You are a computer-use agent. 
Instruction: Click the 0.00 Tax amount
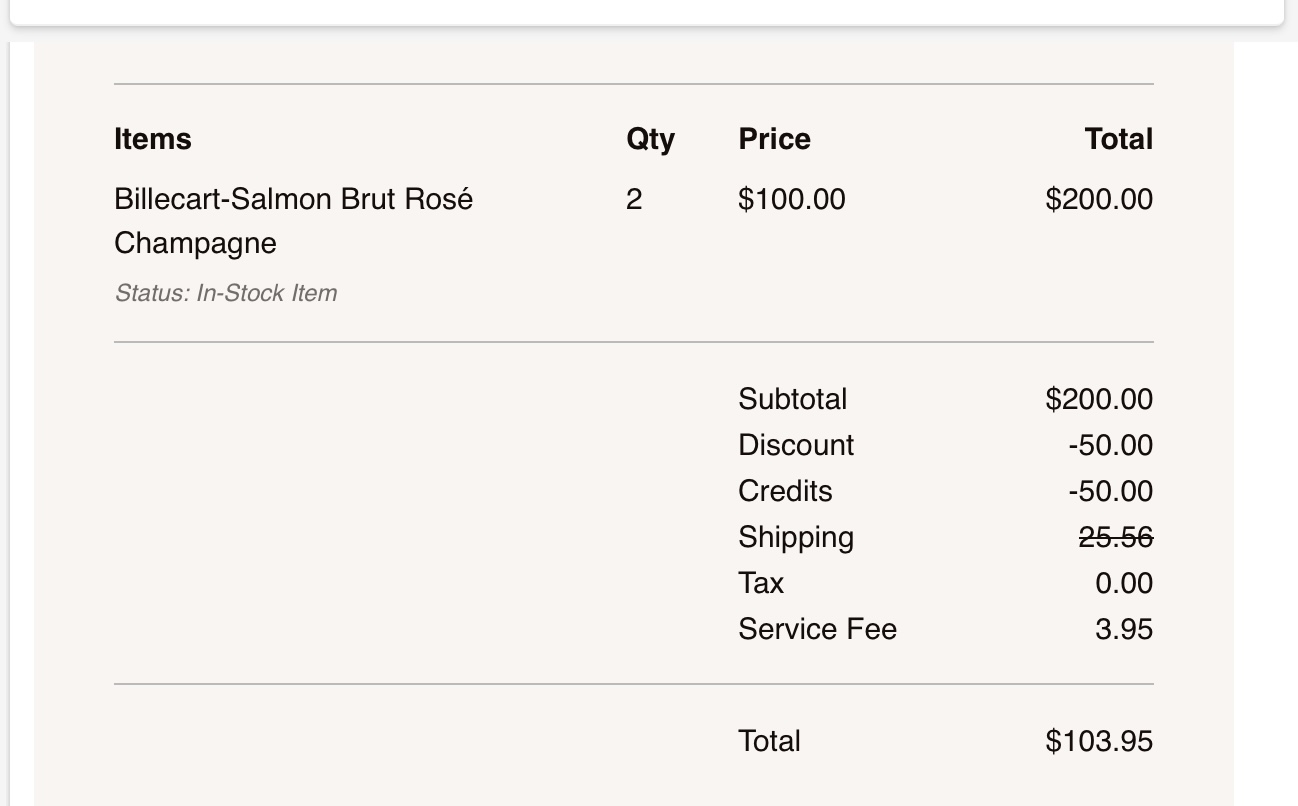pyautogui.click(x=1124, y=583)
